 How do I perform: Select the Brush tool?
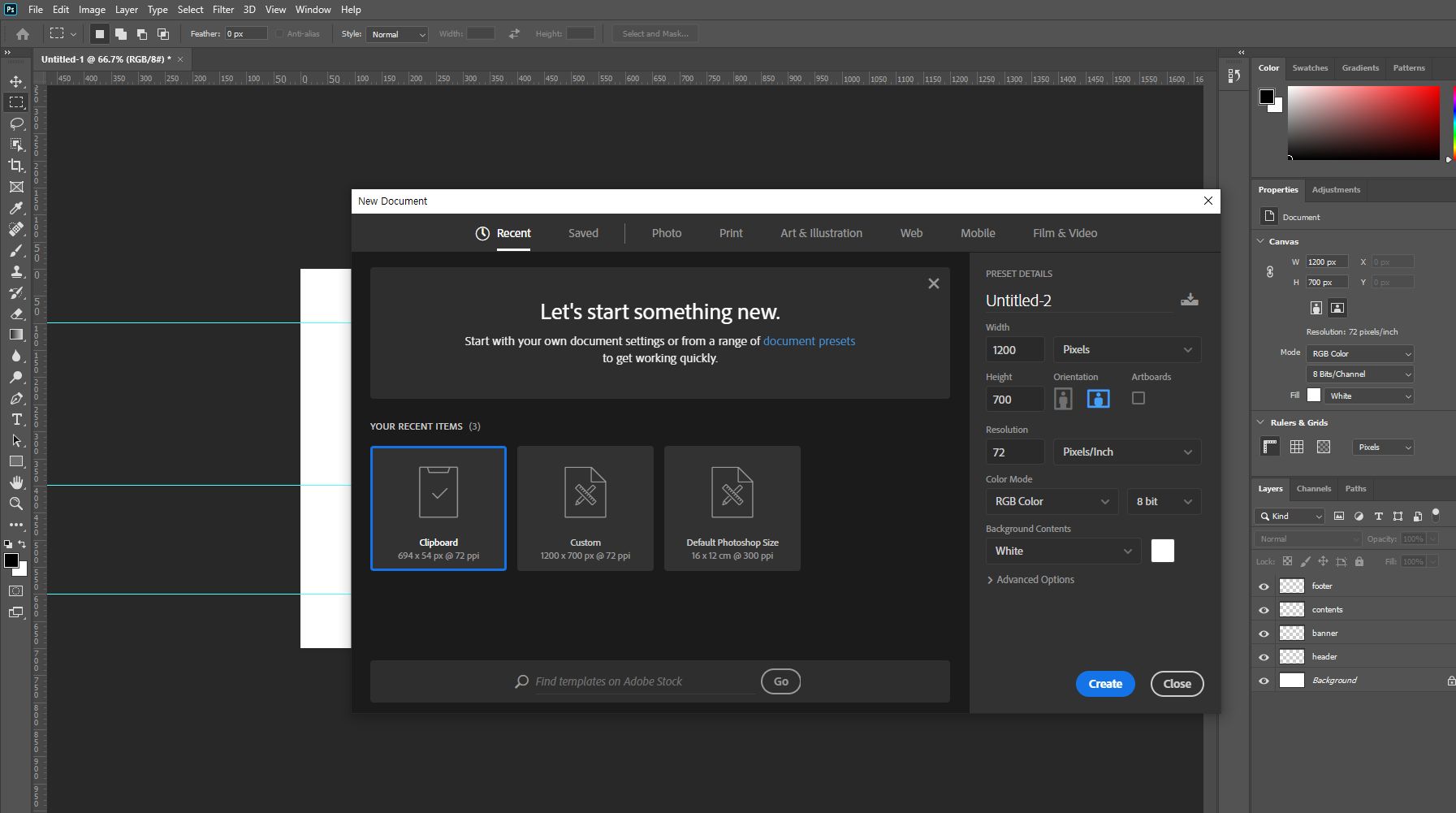(16, 250)
